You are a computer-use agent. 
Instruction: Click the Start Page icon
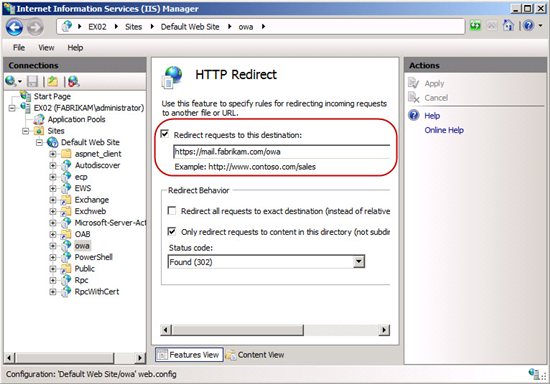(x=25, y=96)
